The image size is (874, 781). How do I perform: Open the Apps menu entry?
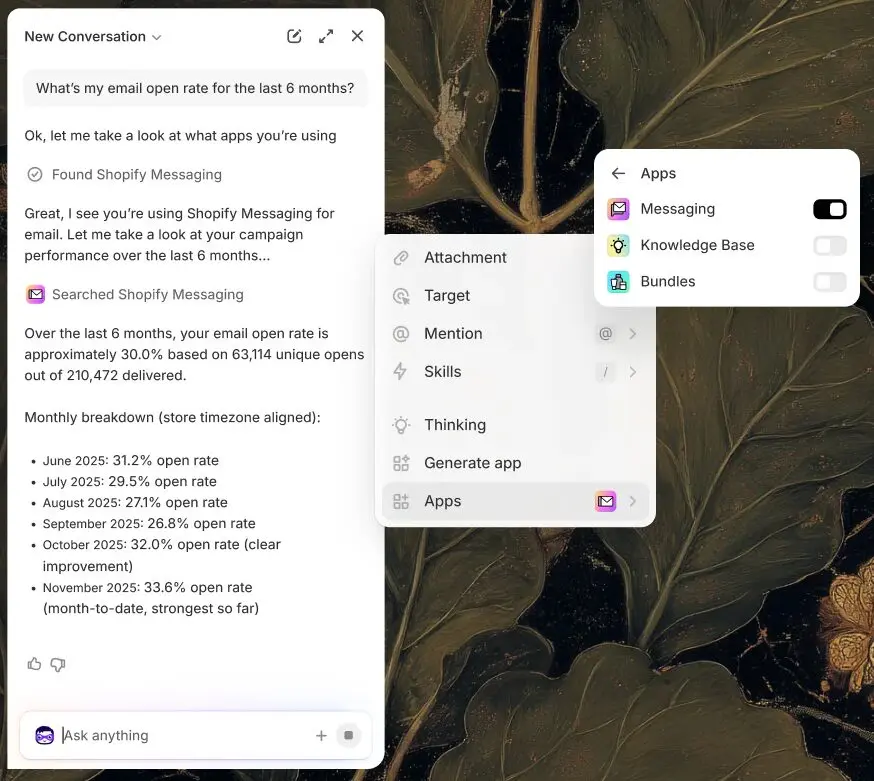coord(442,502)
